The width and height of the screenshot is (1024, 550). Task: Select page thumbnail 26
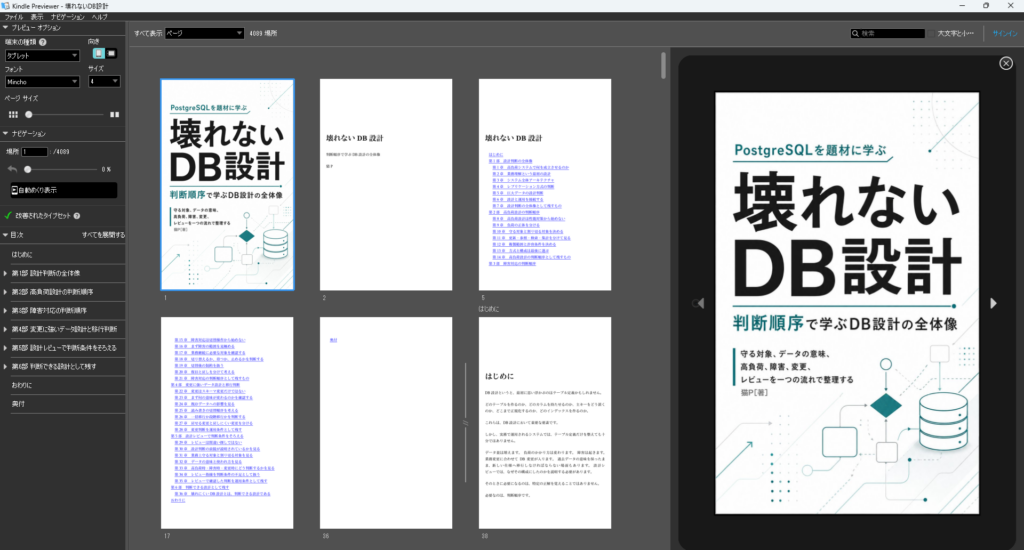pyautogui.click(x=386, y=423)
